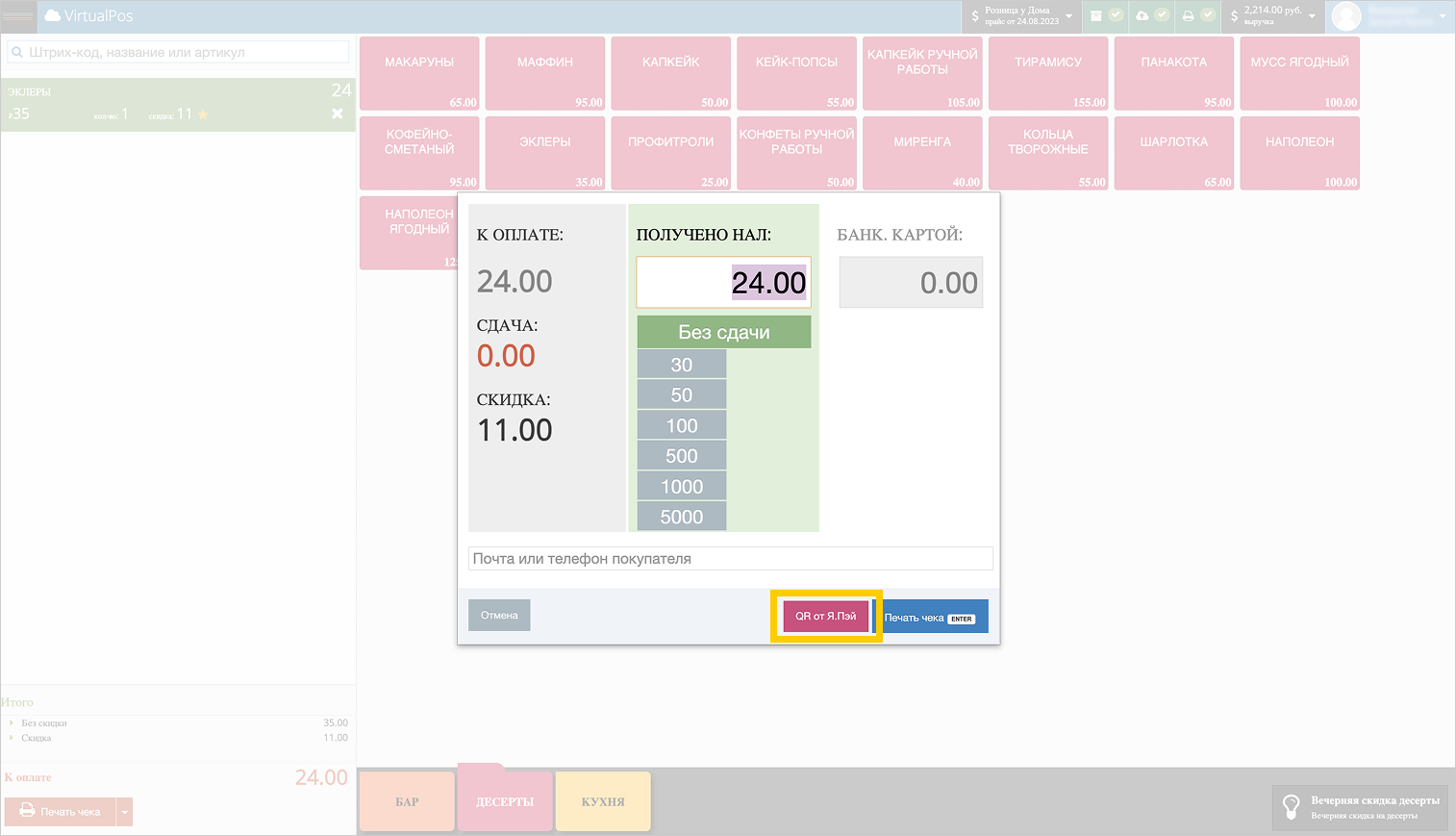The width and height of the screenshot is (1456, 836).
Task: Click the lightbulb evening discount icon
Action: pyautogui.click(x=1292, y=807)
